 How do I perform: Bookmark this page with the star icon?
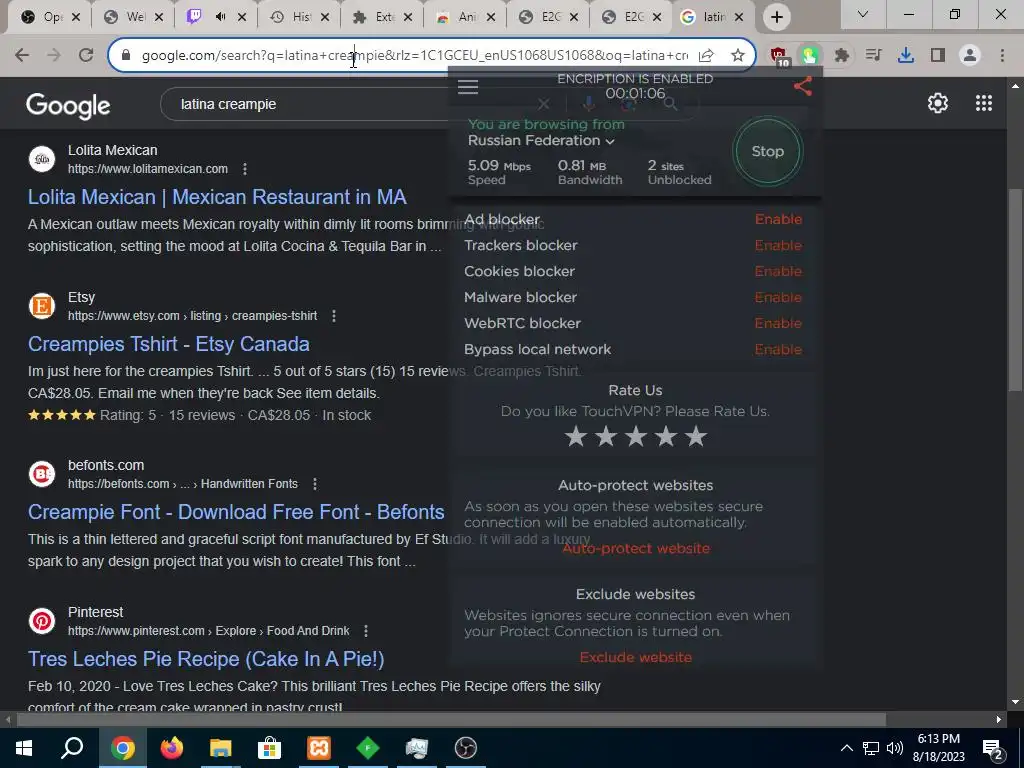point(738,56)
